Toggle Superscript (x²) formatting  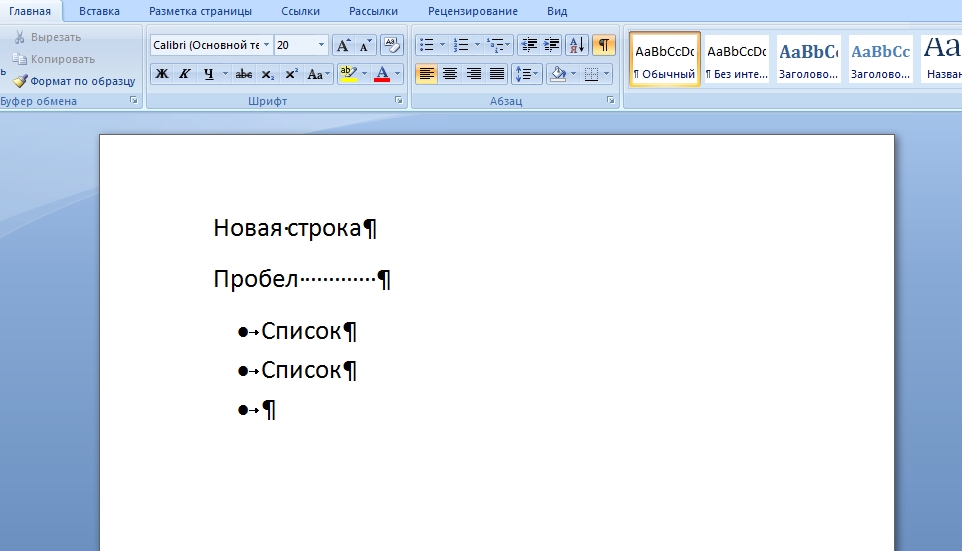pyautogui.click(x=291, y=74)
